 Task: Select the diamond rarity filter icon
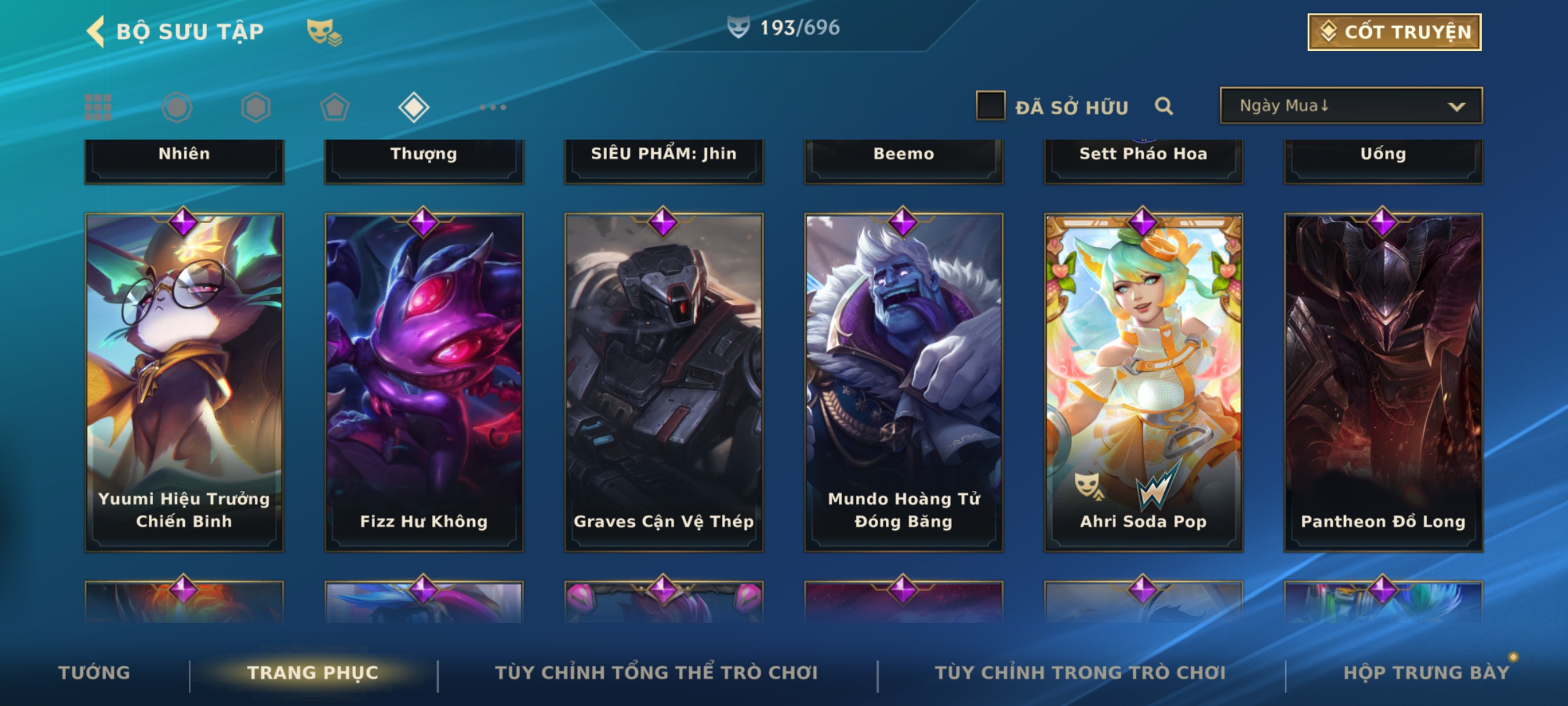414,107
